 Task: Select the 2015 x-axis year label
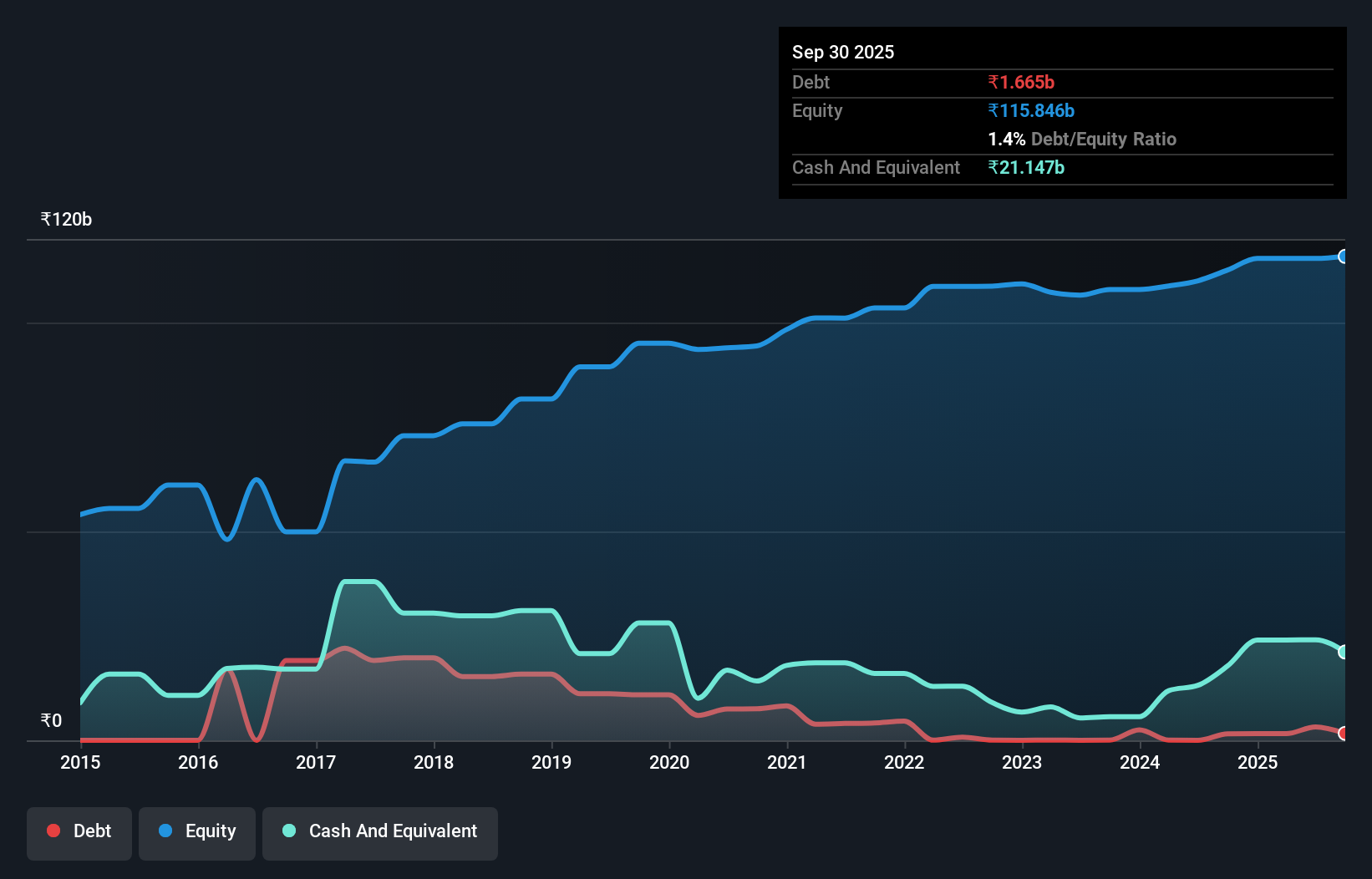[x=80, y=762]
